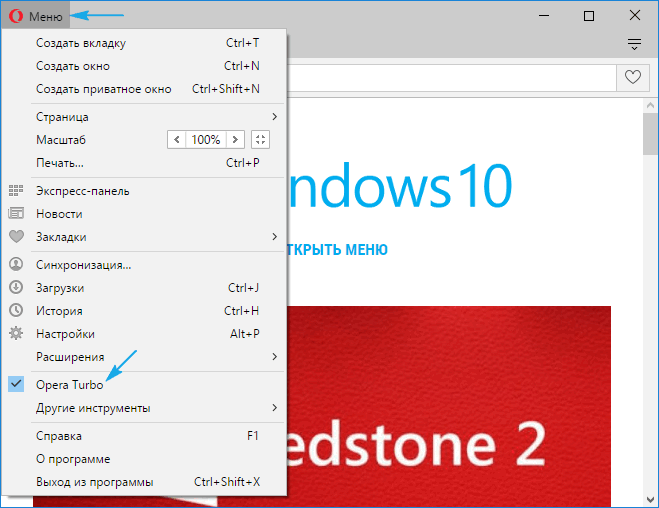This screenshot has height=508, width=659.
Task: Choose Печать... from the menu
Action: (x=60, y=163)
